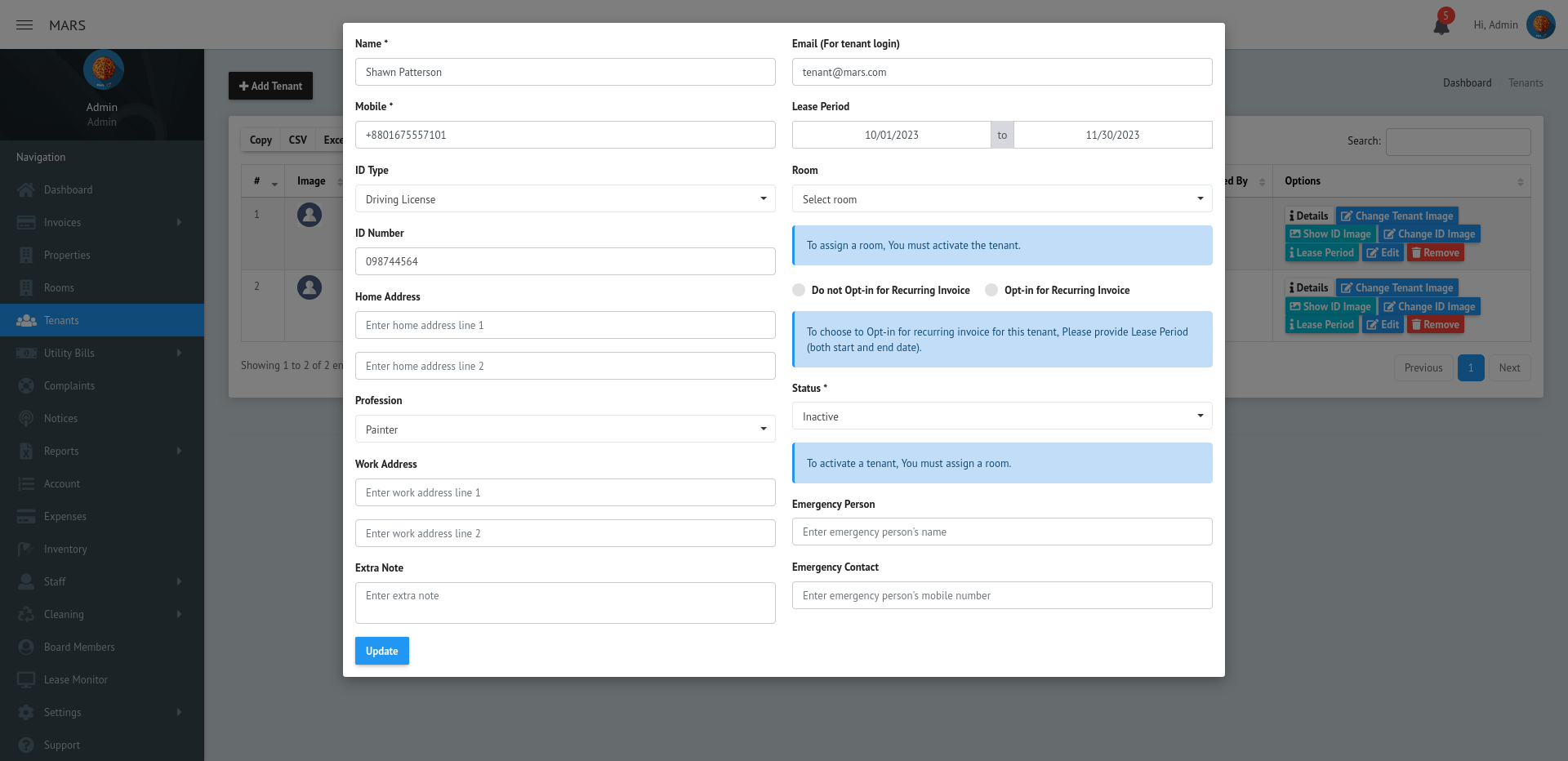Go to Notices in the sidebar
Screen dimensions: 1568x761
(x=60, y=419)
